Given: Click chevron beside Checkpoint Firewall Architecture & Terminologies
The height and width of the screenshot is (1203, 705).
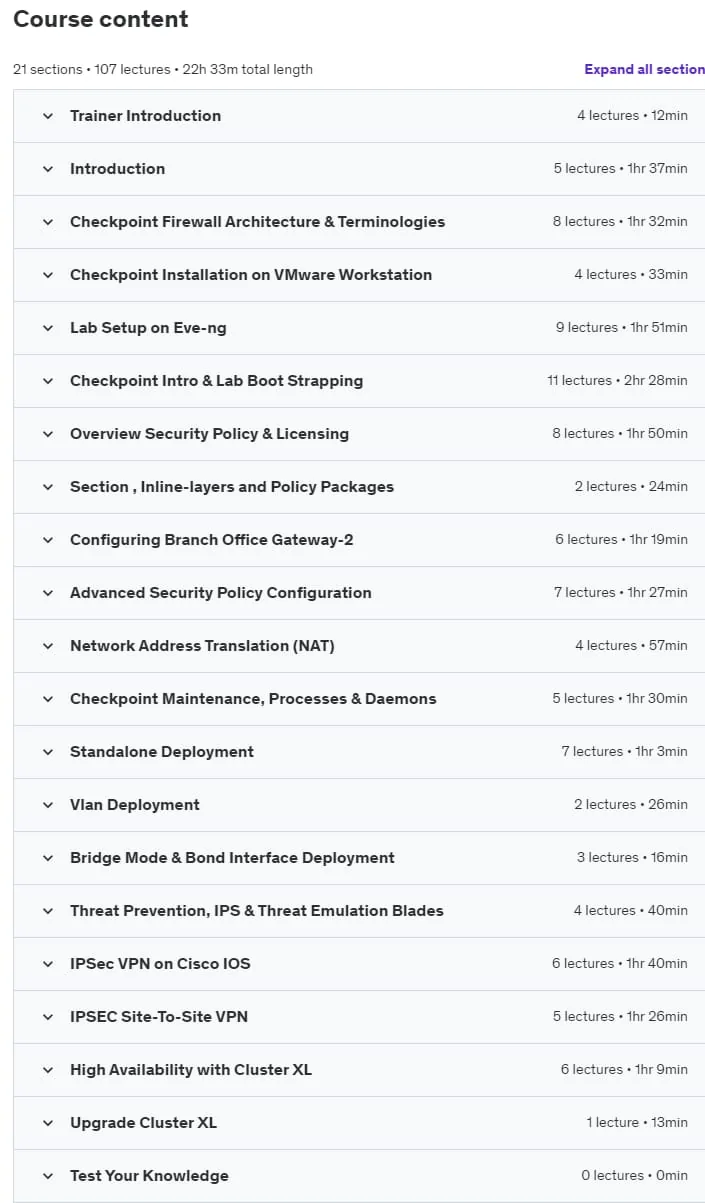Looking at the screenshot, I should 47,222.
